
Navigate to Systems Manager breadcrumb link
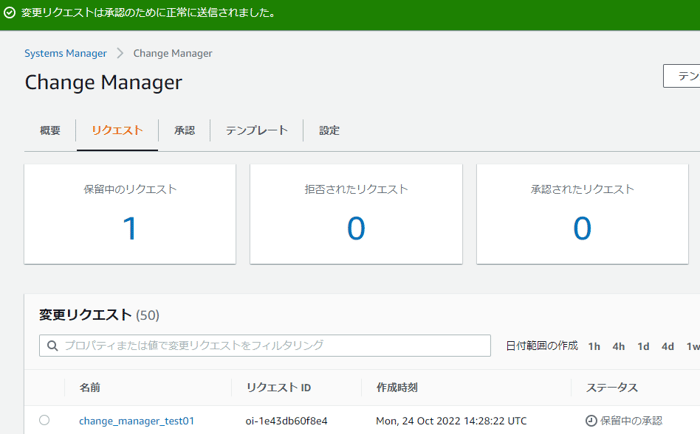[66, 53]
